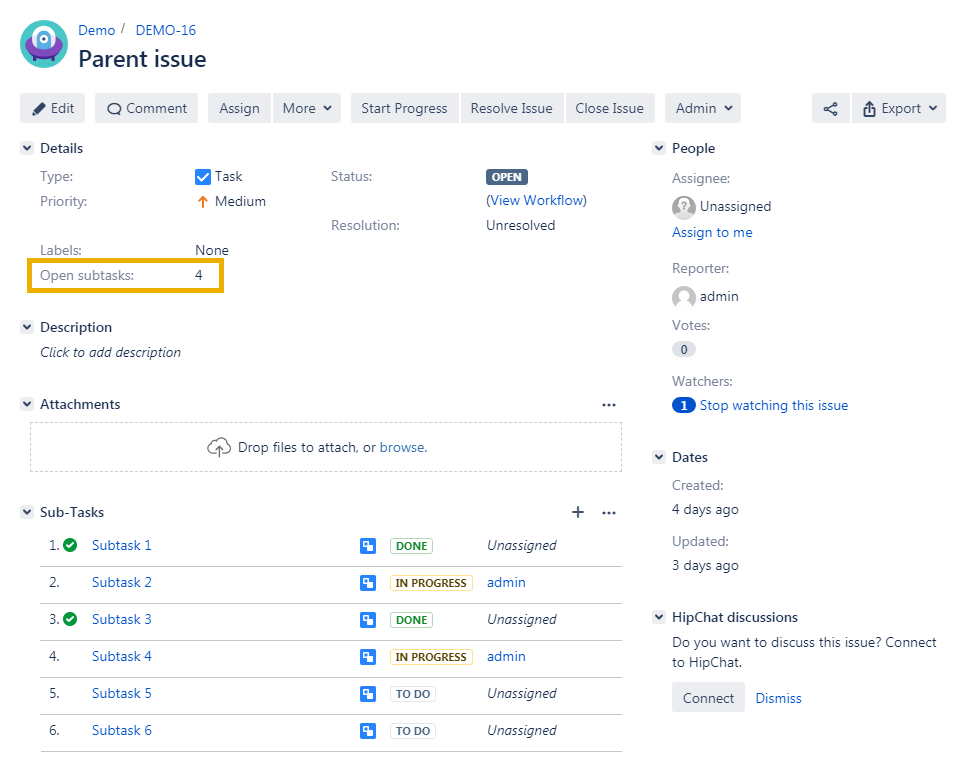This screenshot has width=966, height=773.
Task: Click the sub-task type icon for Subtask 4
Action: 368,657
